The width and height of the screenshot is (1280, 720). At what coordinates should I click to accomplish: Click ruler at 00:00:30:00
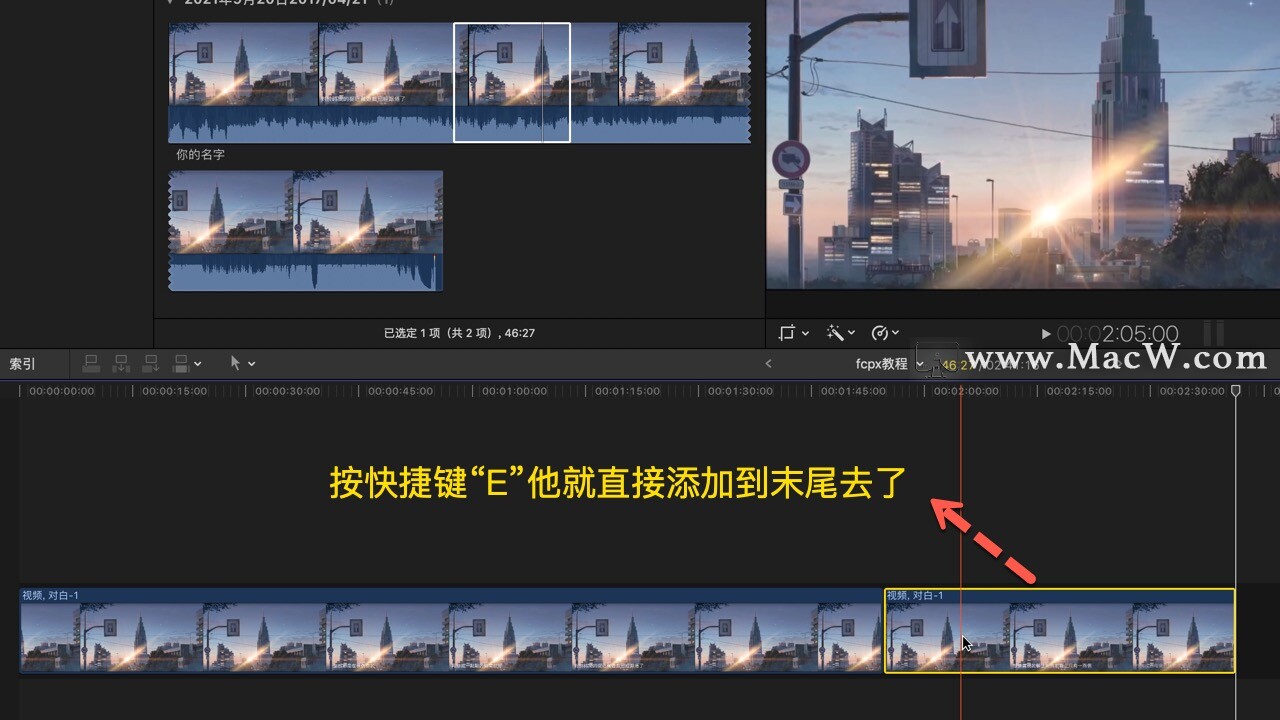[x=288, y=391]
